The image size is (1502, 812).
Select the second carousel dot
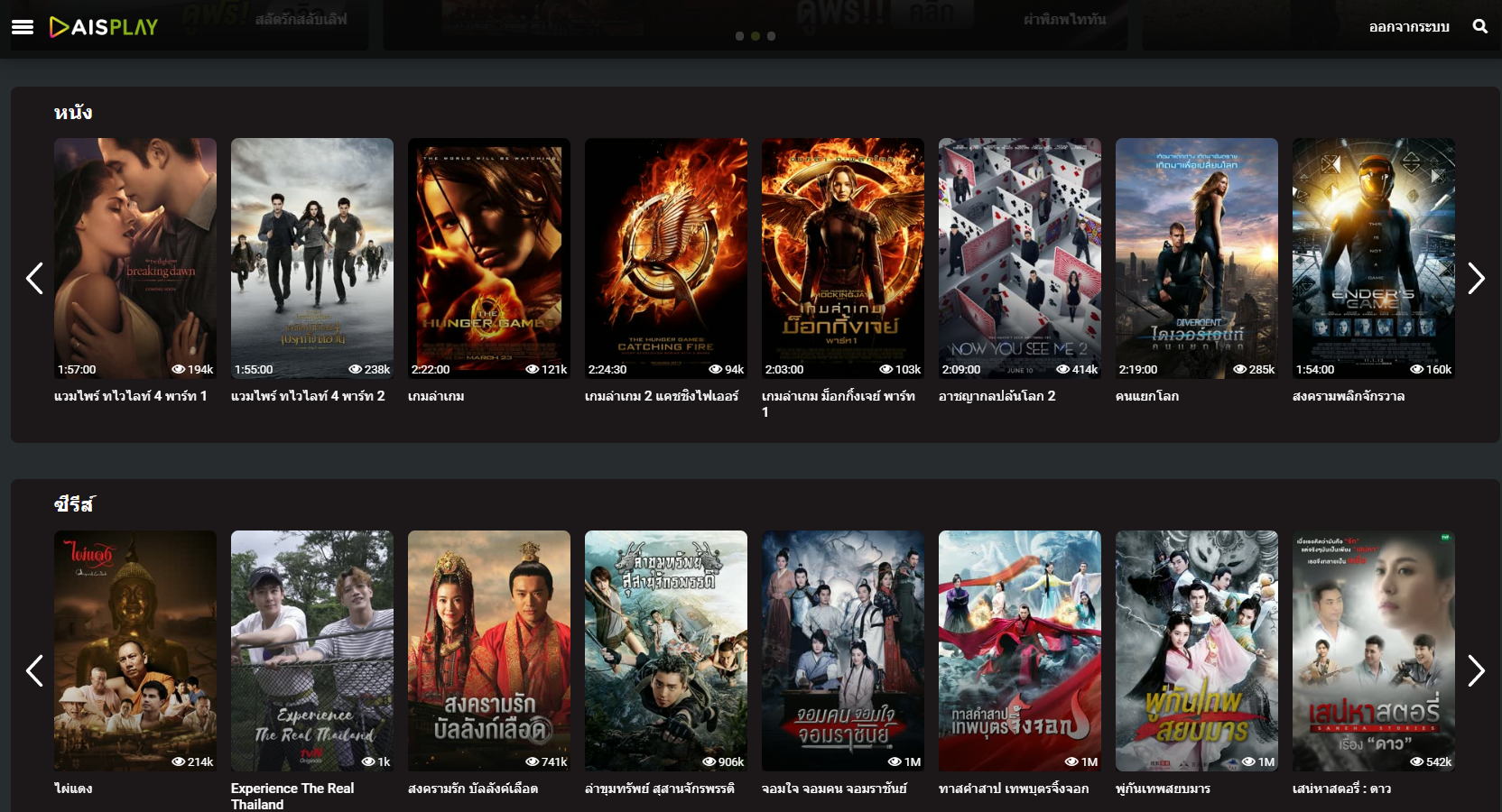tap(756, 36)
